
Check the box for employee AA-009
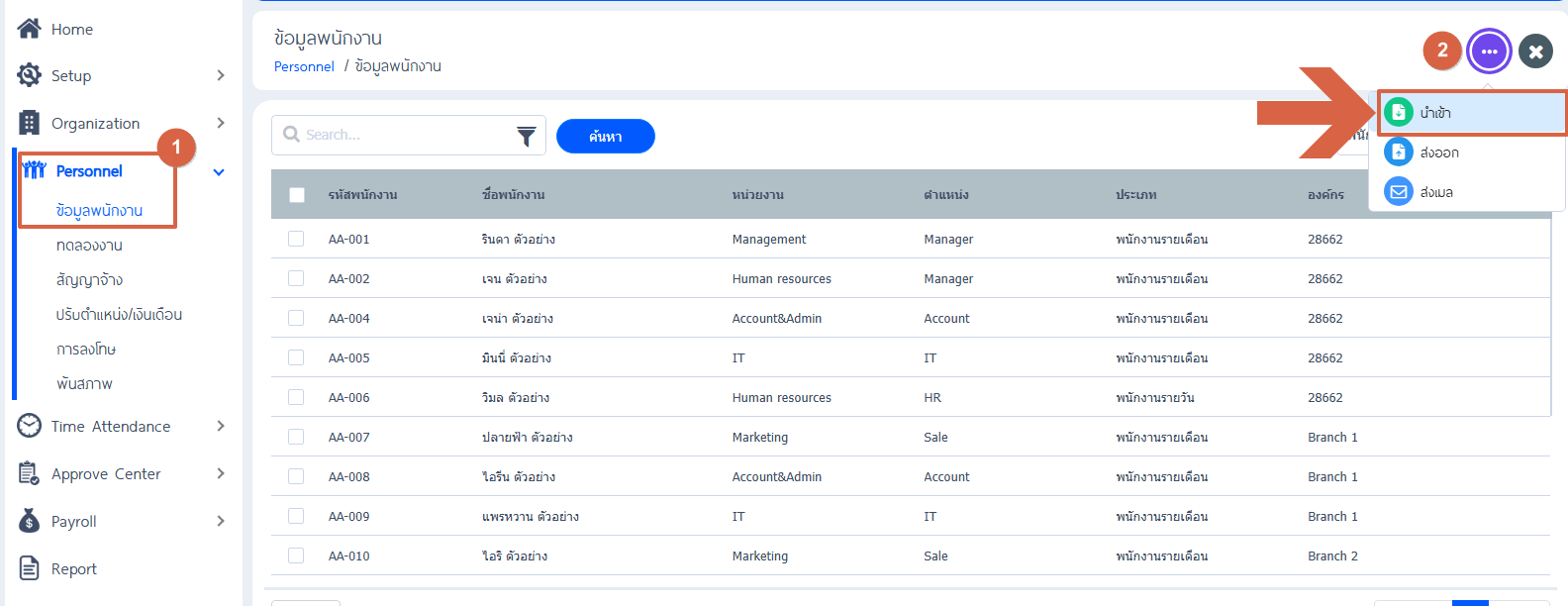[x=296, y=516]
